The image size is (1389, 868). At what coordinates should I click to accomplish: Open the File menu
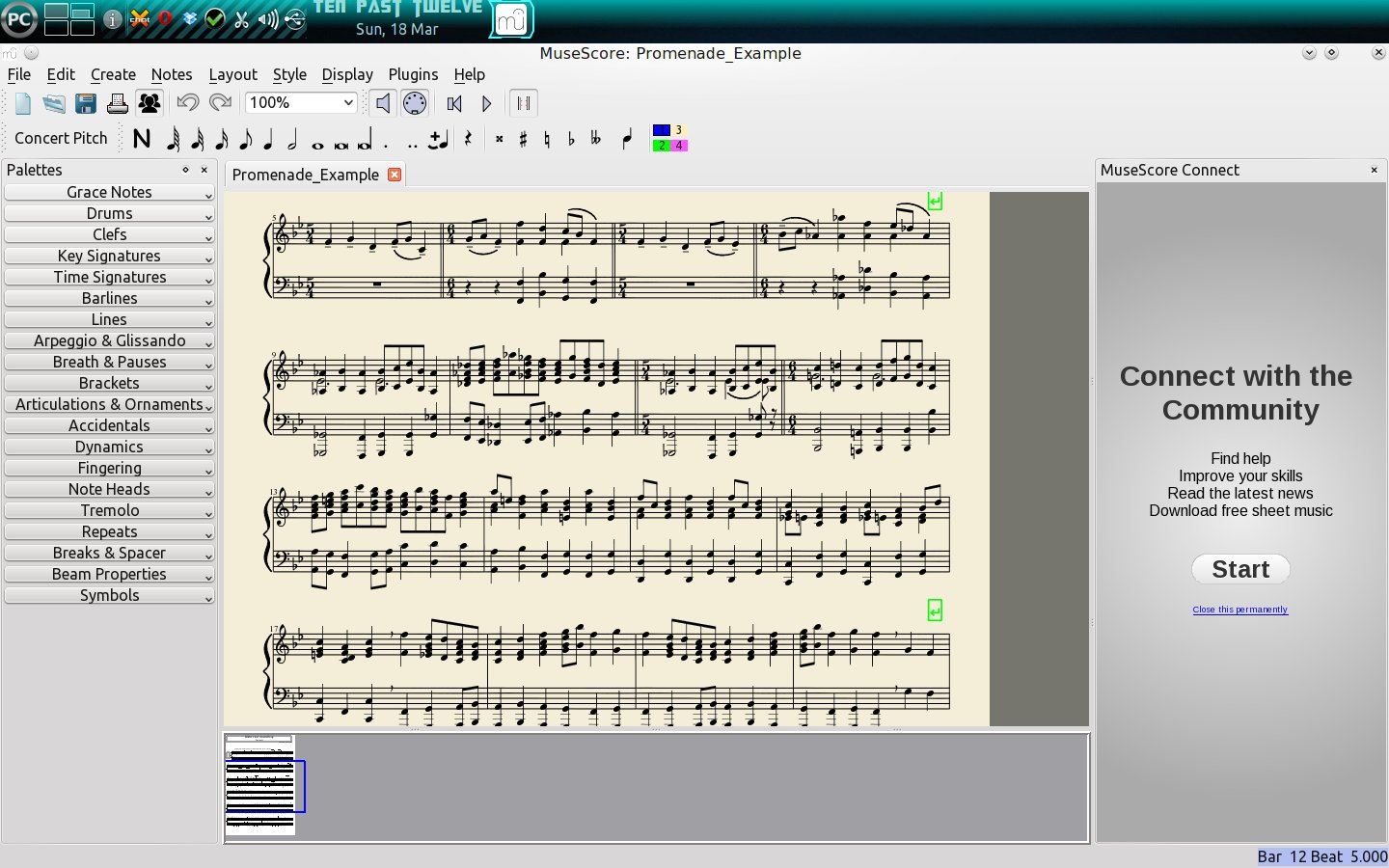(19, 74)
